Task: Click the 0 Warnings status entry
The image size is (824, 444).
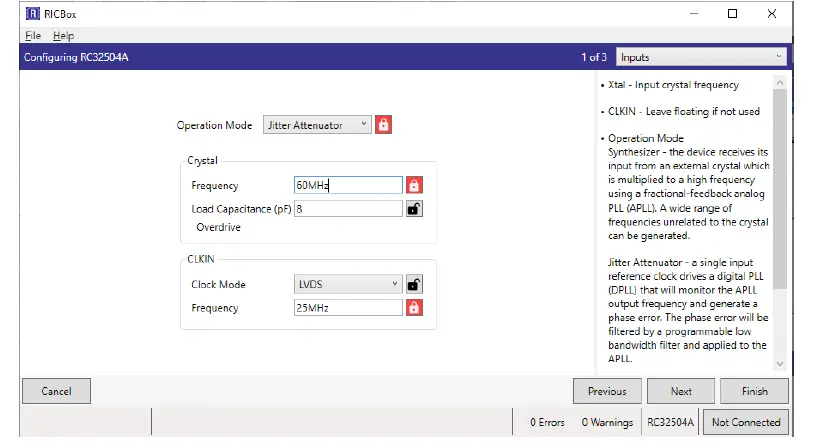Action: 607,422
